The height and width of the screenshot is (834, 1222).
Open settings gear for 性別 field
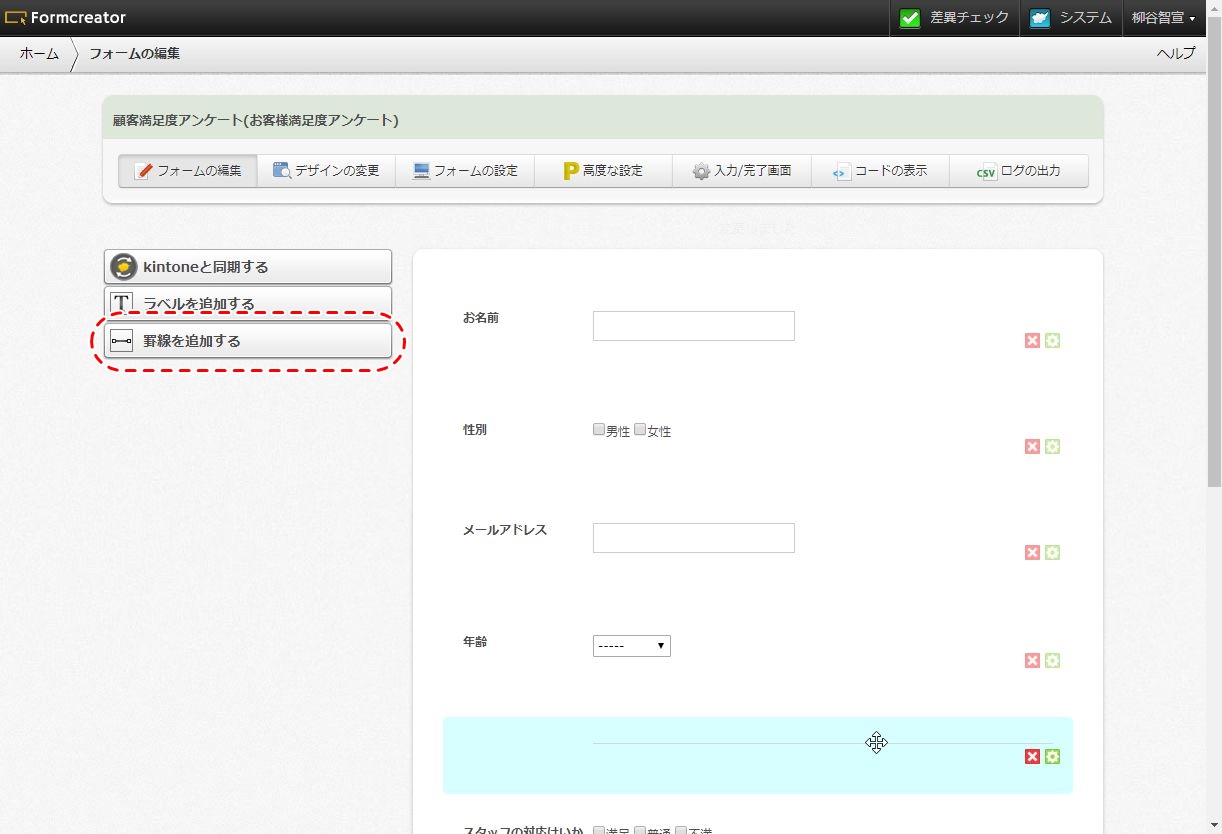click(1052, 446)
